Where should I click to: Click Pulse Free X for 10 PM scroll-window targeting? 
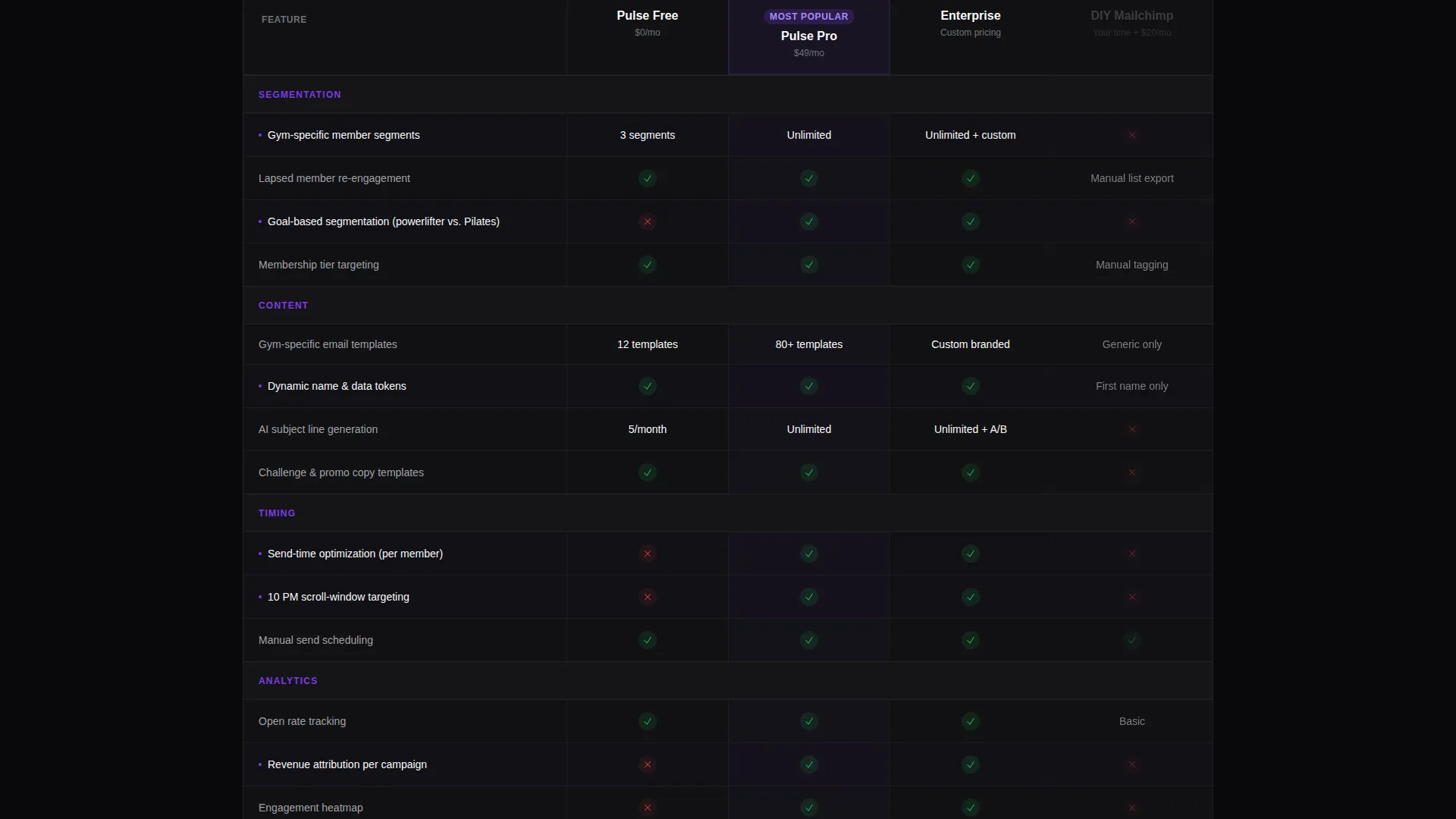647,597
